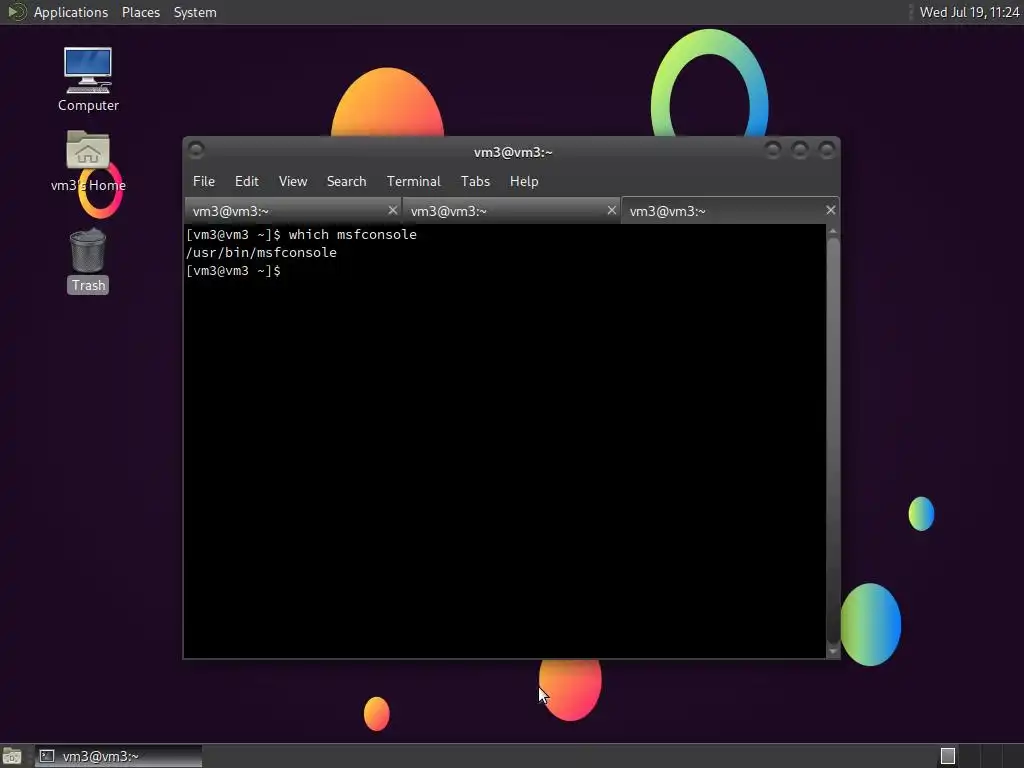
Task: Open the File menu in terminal
Action: pos(204,182)
